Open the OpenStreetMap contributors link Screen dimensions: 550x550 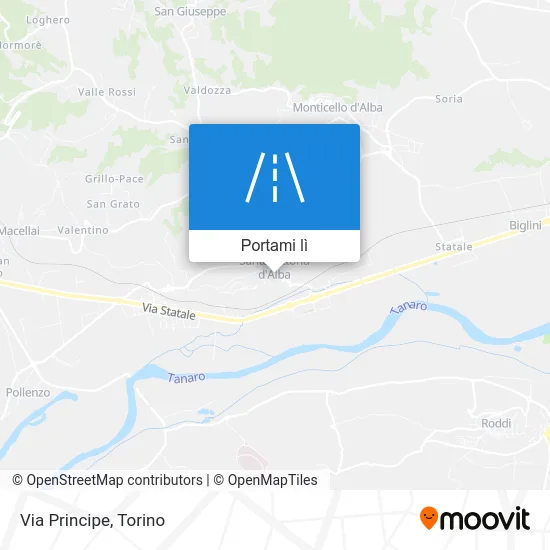pos(107,480)
